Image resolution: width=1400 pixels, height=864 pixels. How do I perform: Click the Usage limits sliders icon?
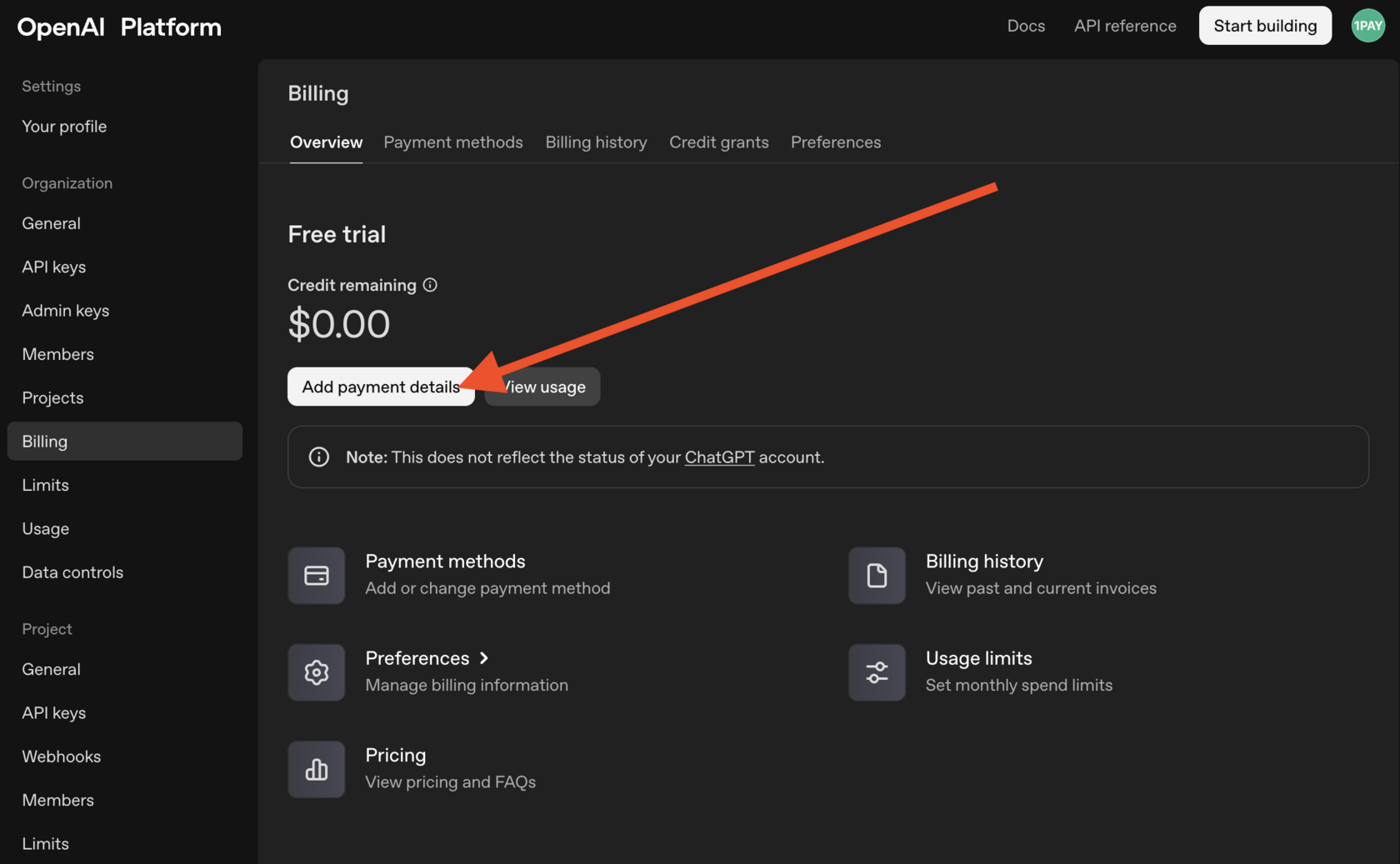click(877, 672)
